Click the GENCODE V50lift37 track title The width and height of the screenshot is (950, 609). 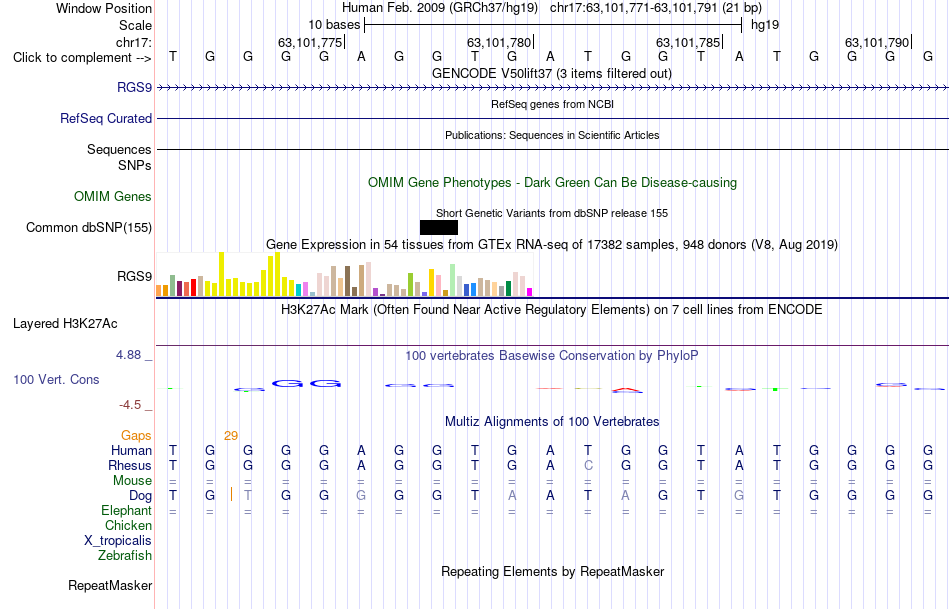tap(552, 74)
